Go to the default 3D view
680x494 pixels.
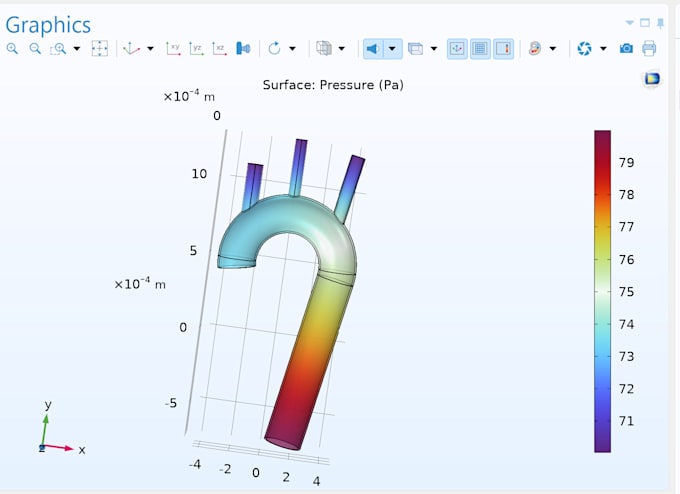(x=131, y=49)
